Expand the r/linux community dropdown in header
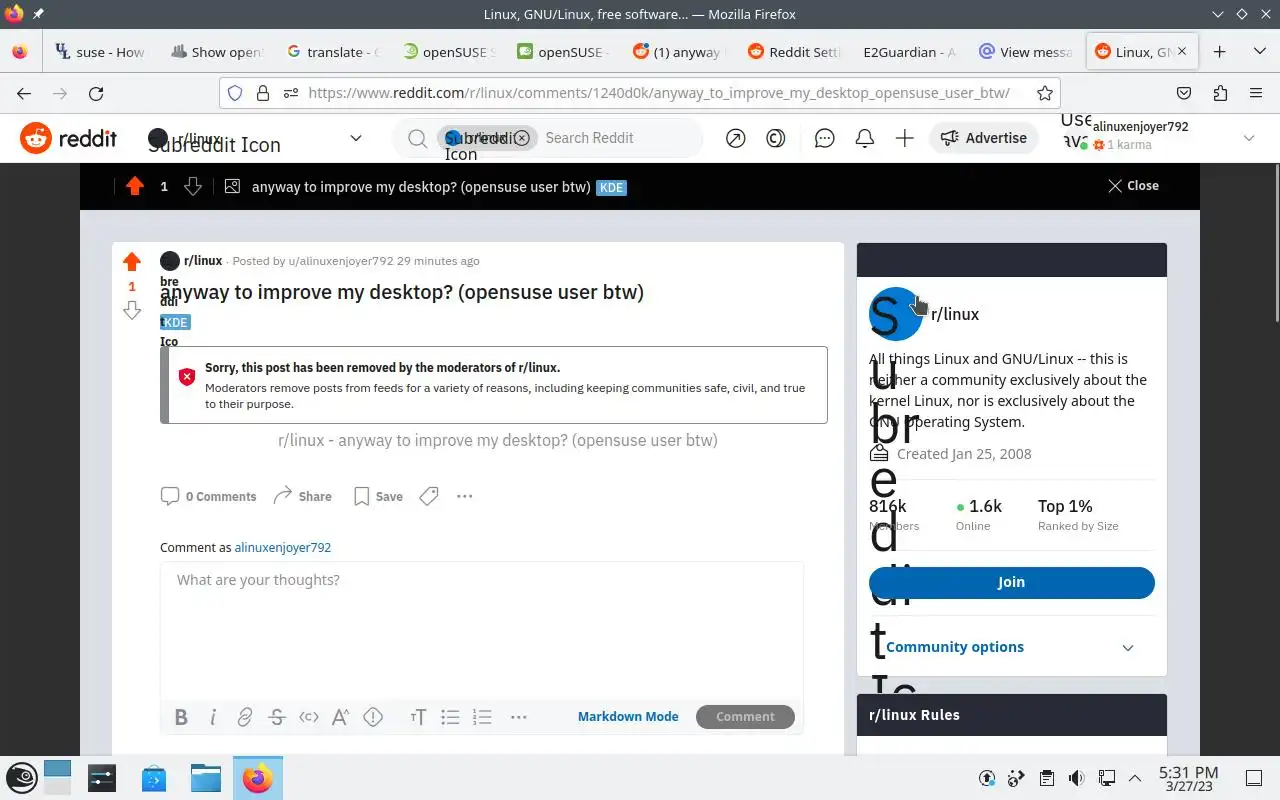The width and height of the screenshot is (1280, 800). 355,138
